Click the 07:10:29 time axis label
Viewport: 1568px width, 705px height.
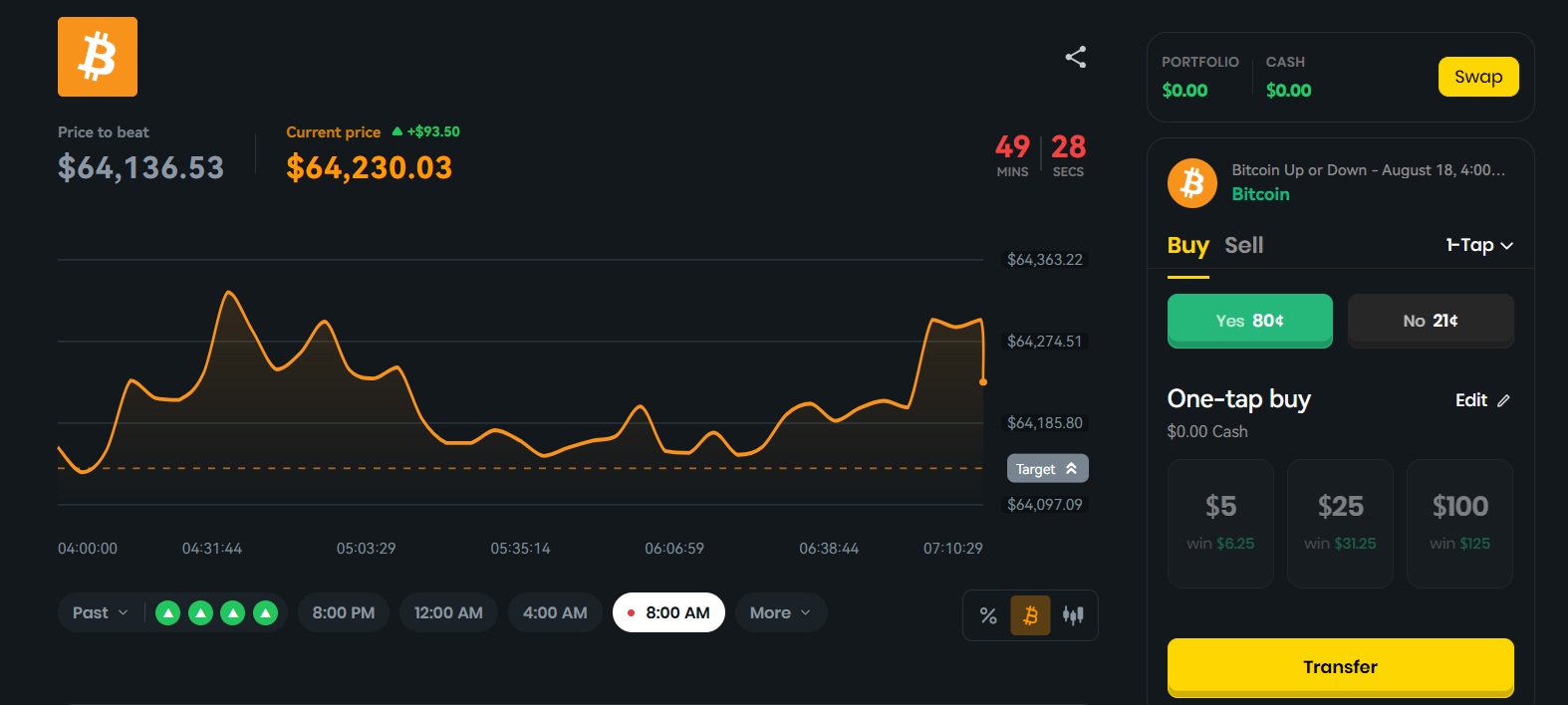[952, 549]
